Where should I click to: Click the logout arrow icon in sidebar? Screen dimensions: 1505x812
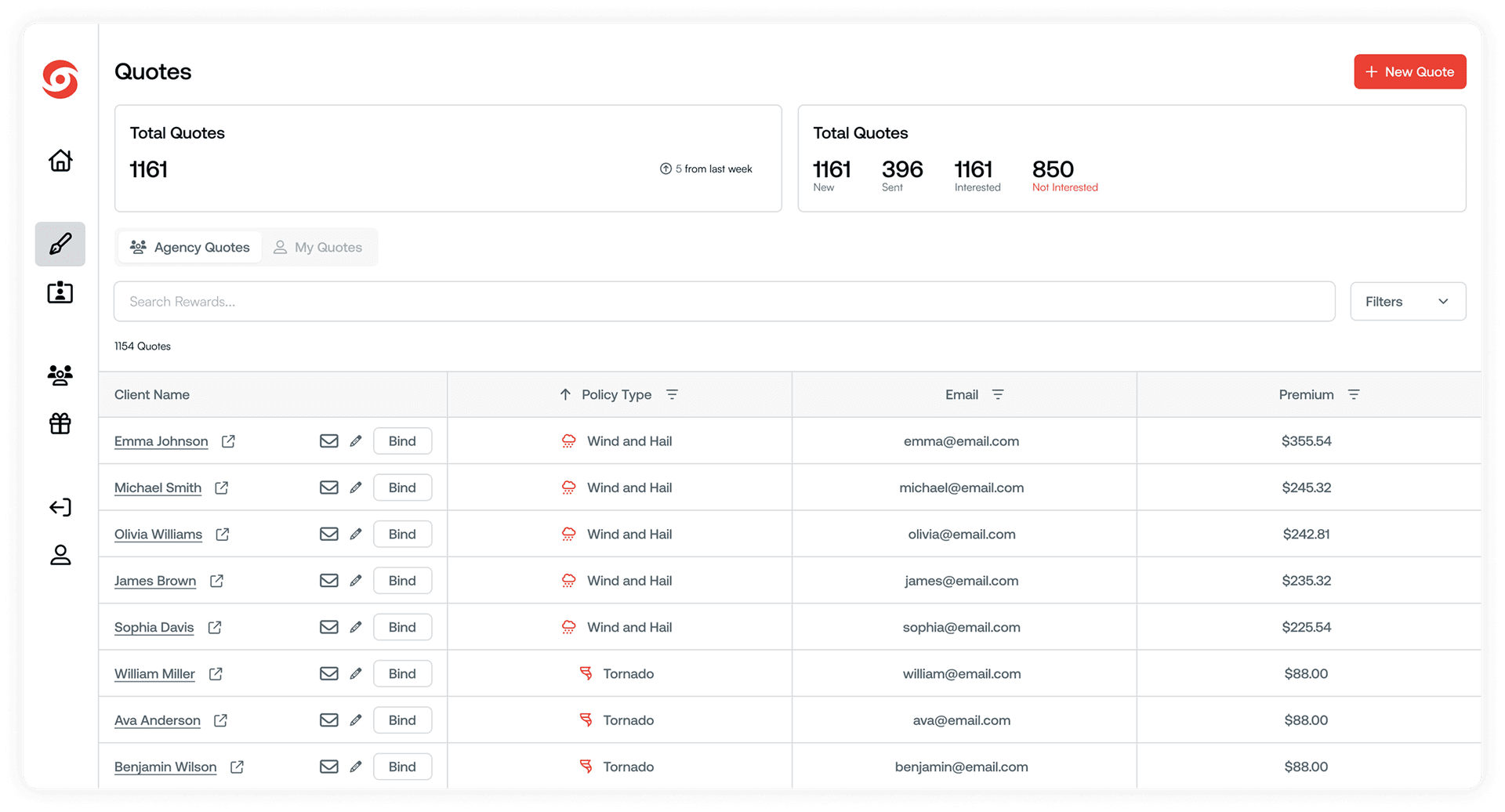click(x=60, y=507)
